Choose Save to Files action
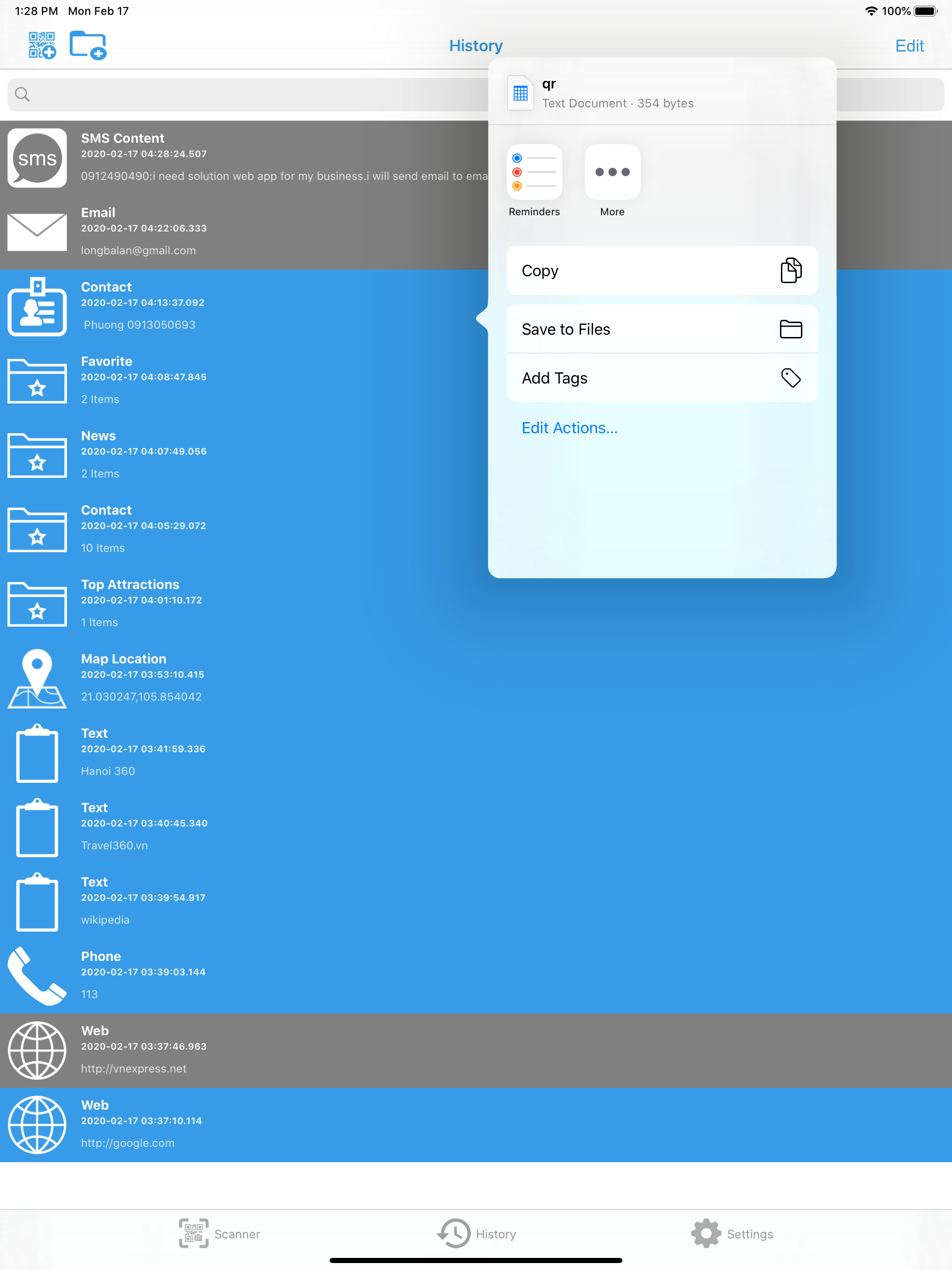952x1270 pixels. (x=662, y=329)
